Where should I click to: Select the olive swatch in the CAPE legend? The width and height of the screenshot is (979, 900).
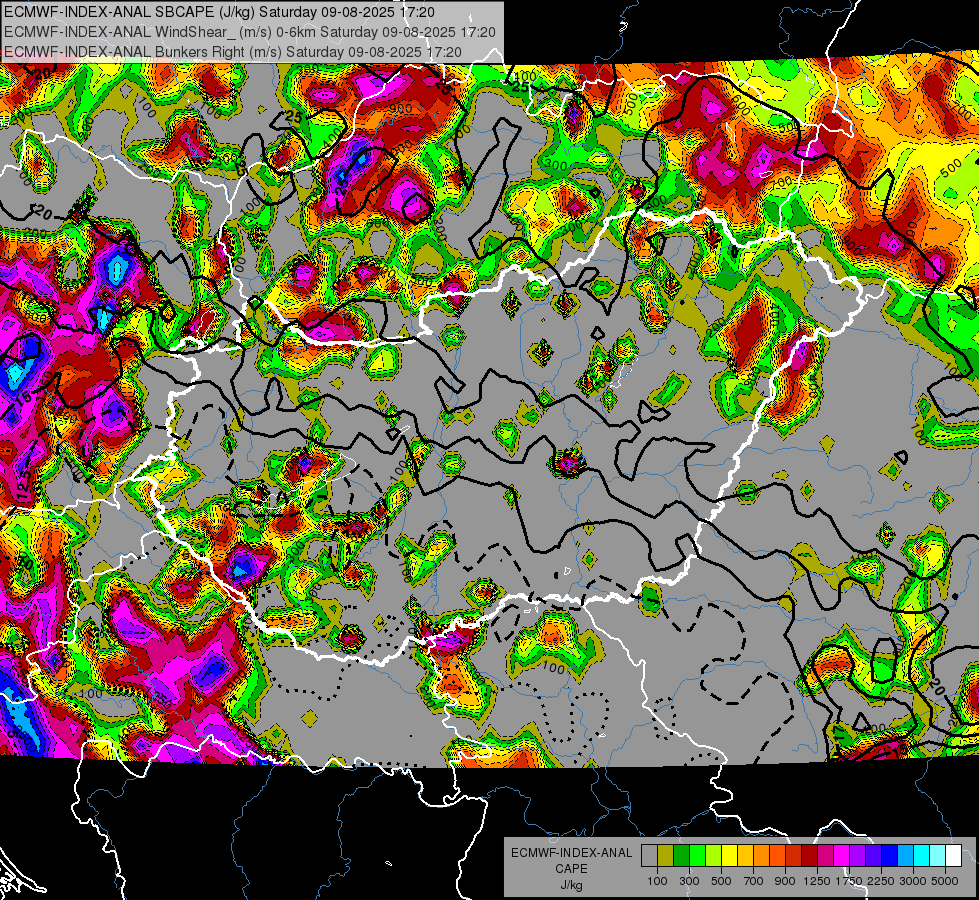[666, 856]
